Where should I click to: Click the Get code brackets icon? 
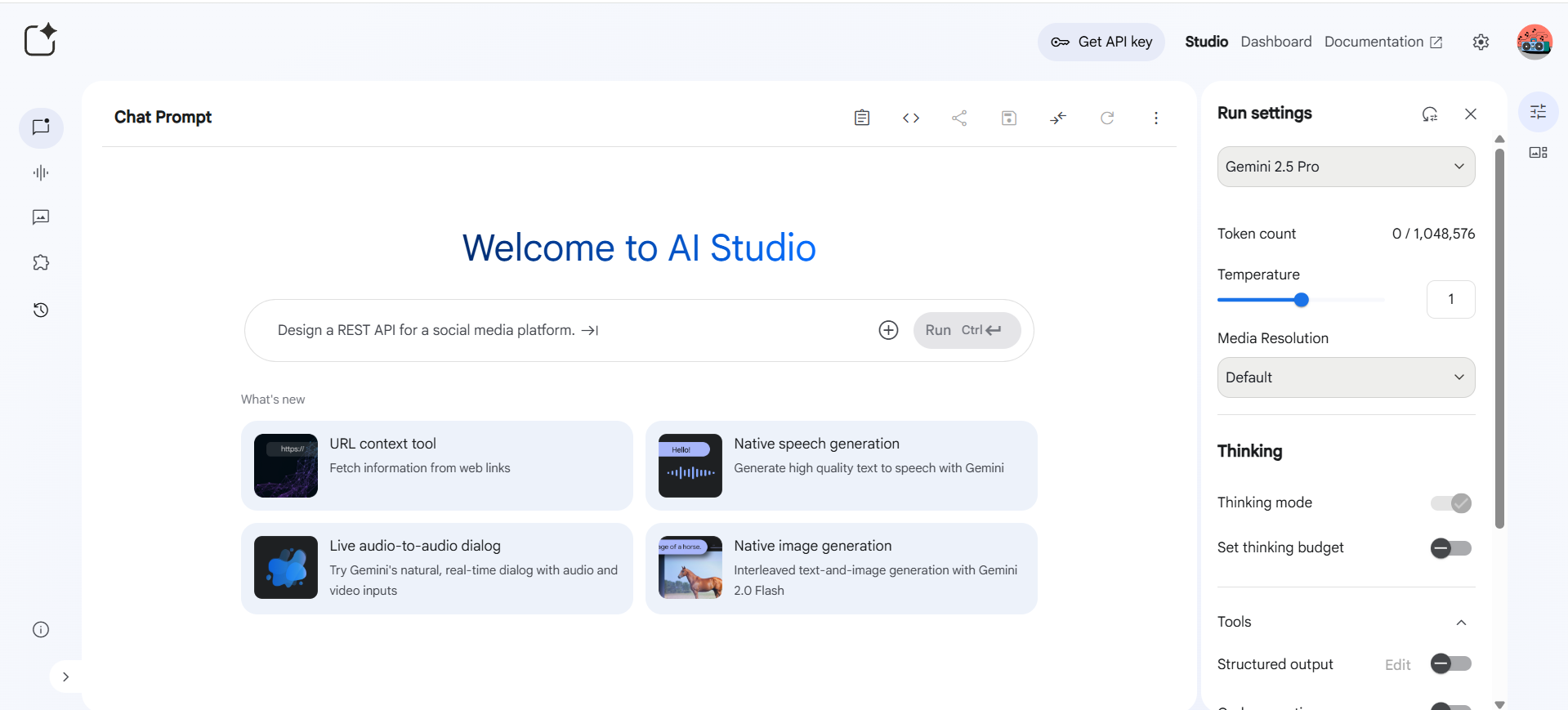point(911,118)
